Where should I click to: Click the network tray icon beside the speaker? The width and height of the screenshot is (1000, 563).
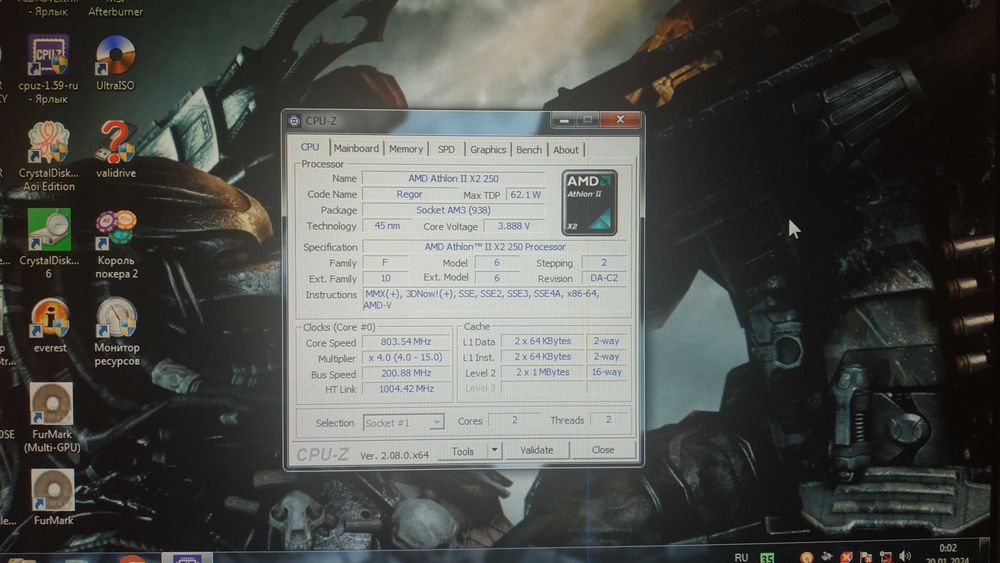coord(886,557)
